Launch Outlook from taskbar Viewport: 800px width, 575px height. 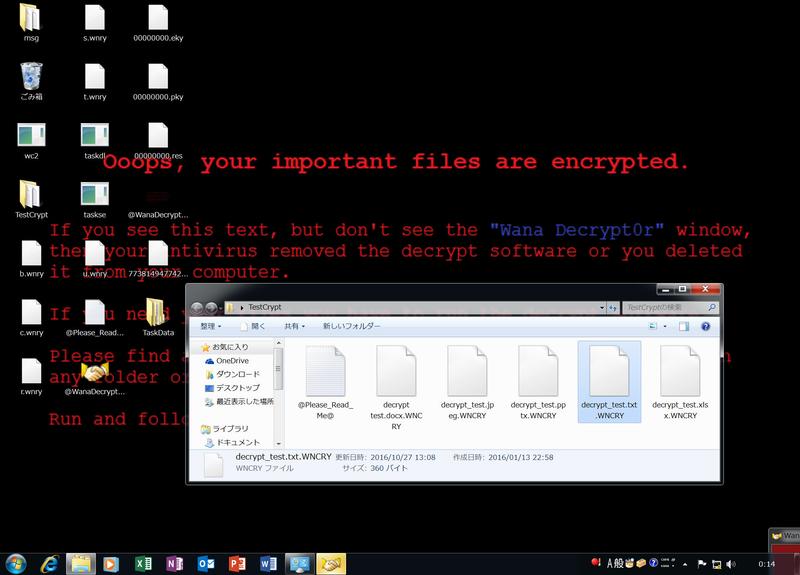(x=206, y=564)
